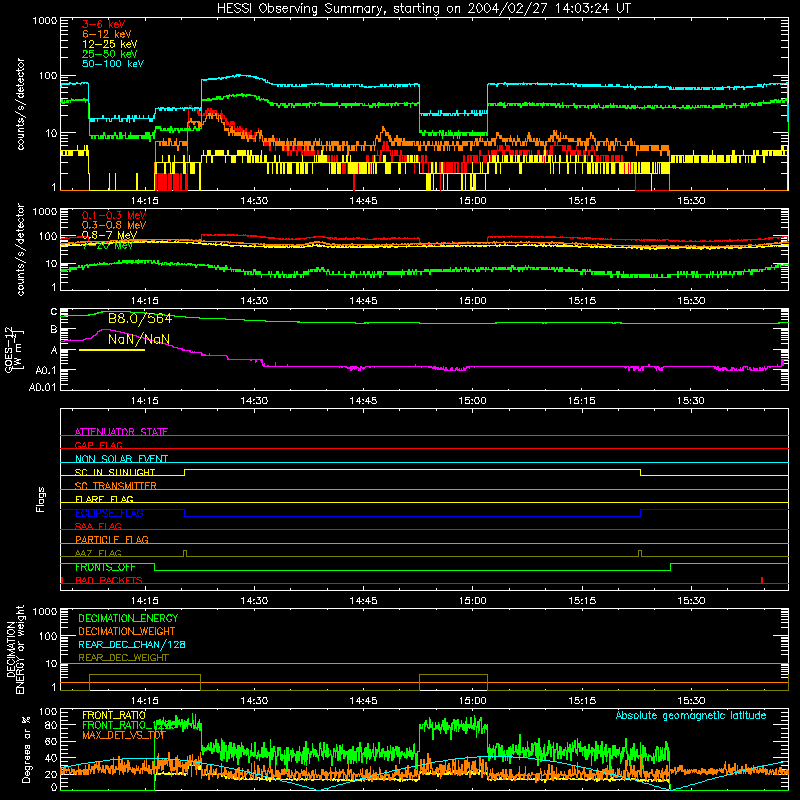Click the "15:30" tick under the GOES panel
The width and height of the screenshot is (800, 800).
[691, 401]
